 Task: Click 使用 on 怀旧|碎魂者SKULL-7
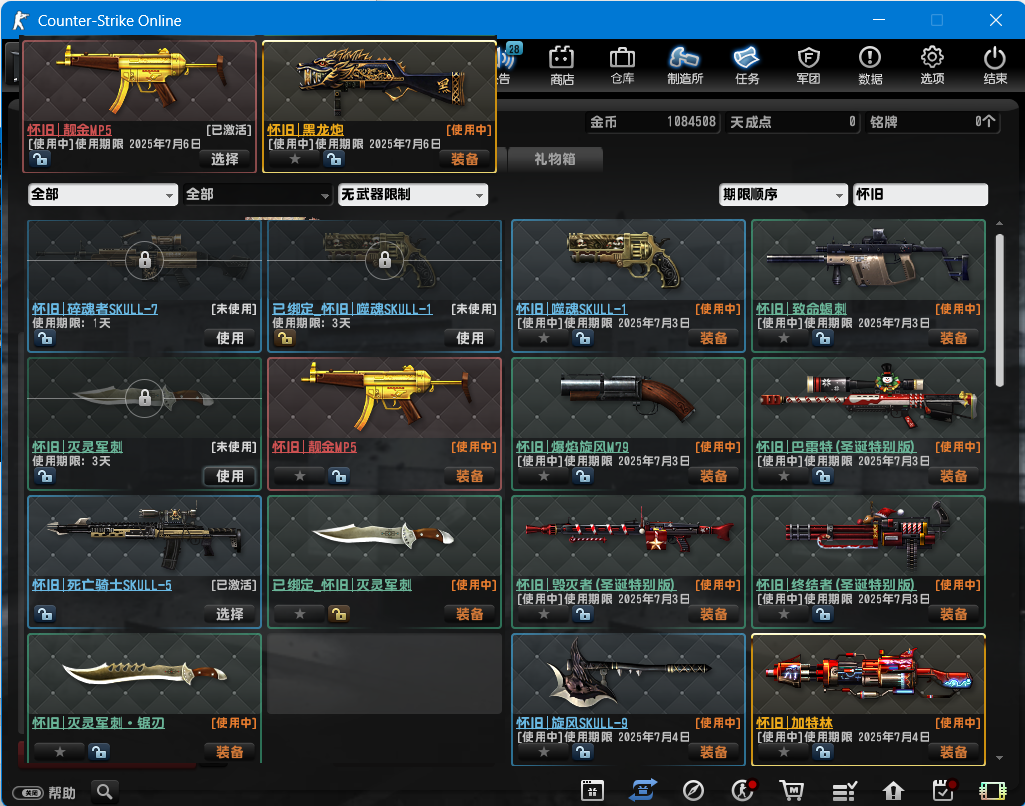pos(229,338)
